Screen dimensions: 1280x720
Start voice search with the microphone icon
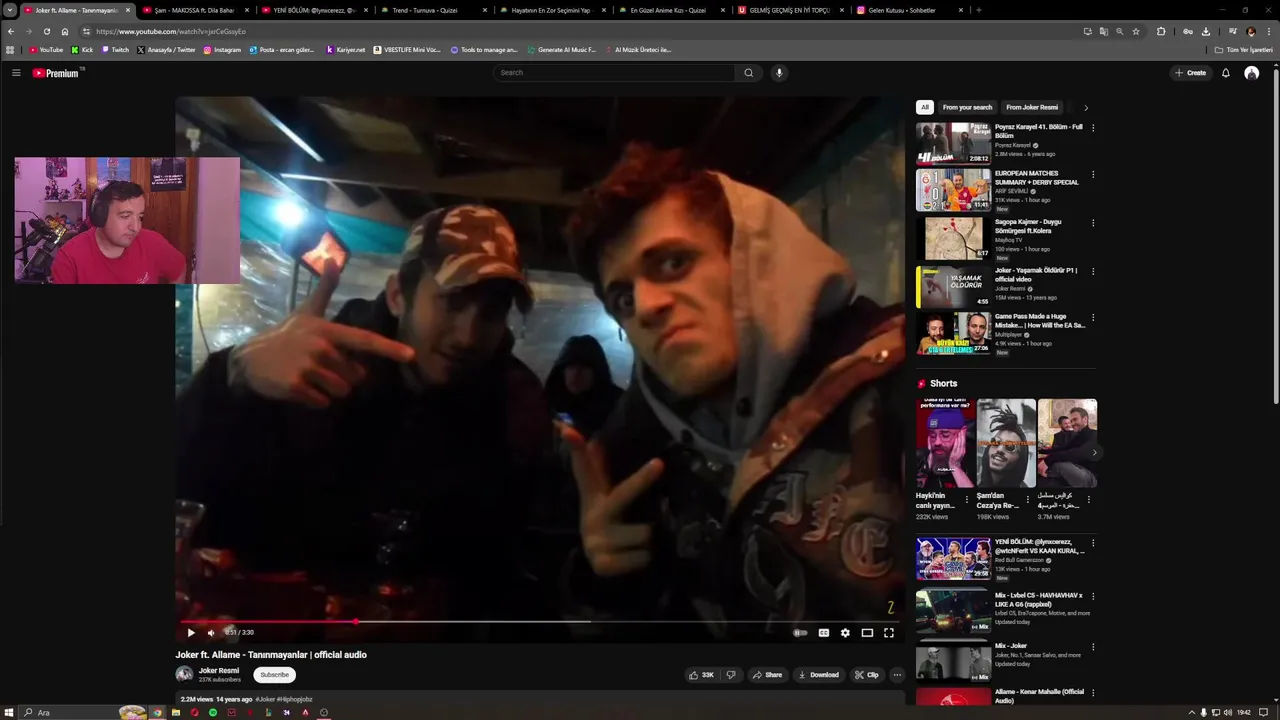point(779,73)
